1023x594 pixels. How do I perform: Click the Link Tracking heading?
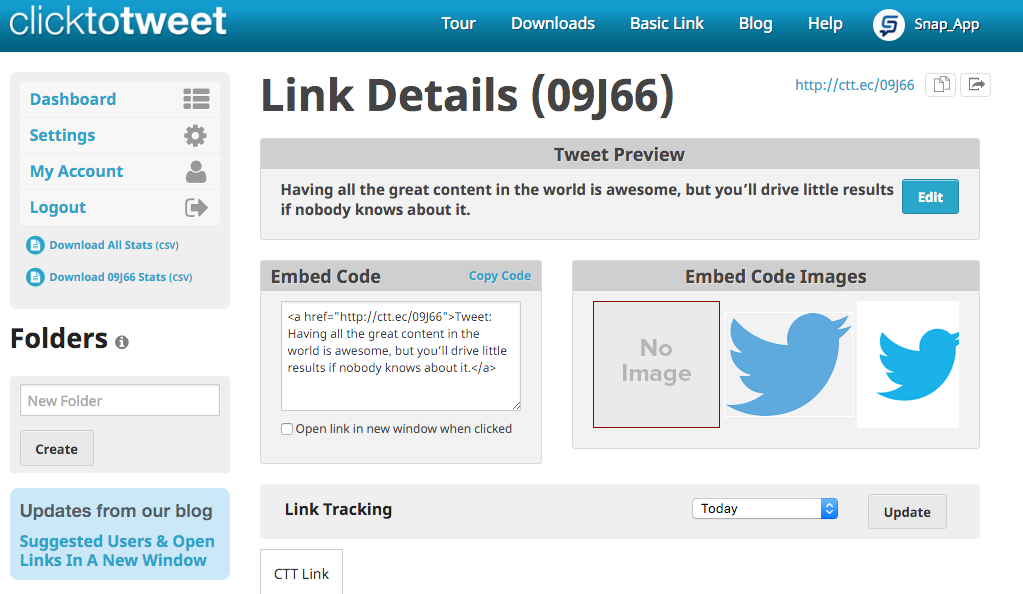(338, 509)
